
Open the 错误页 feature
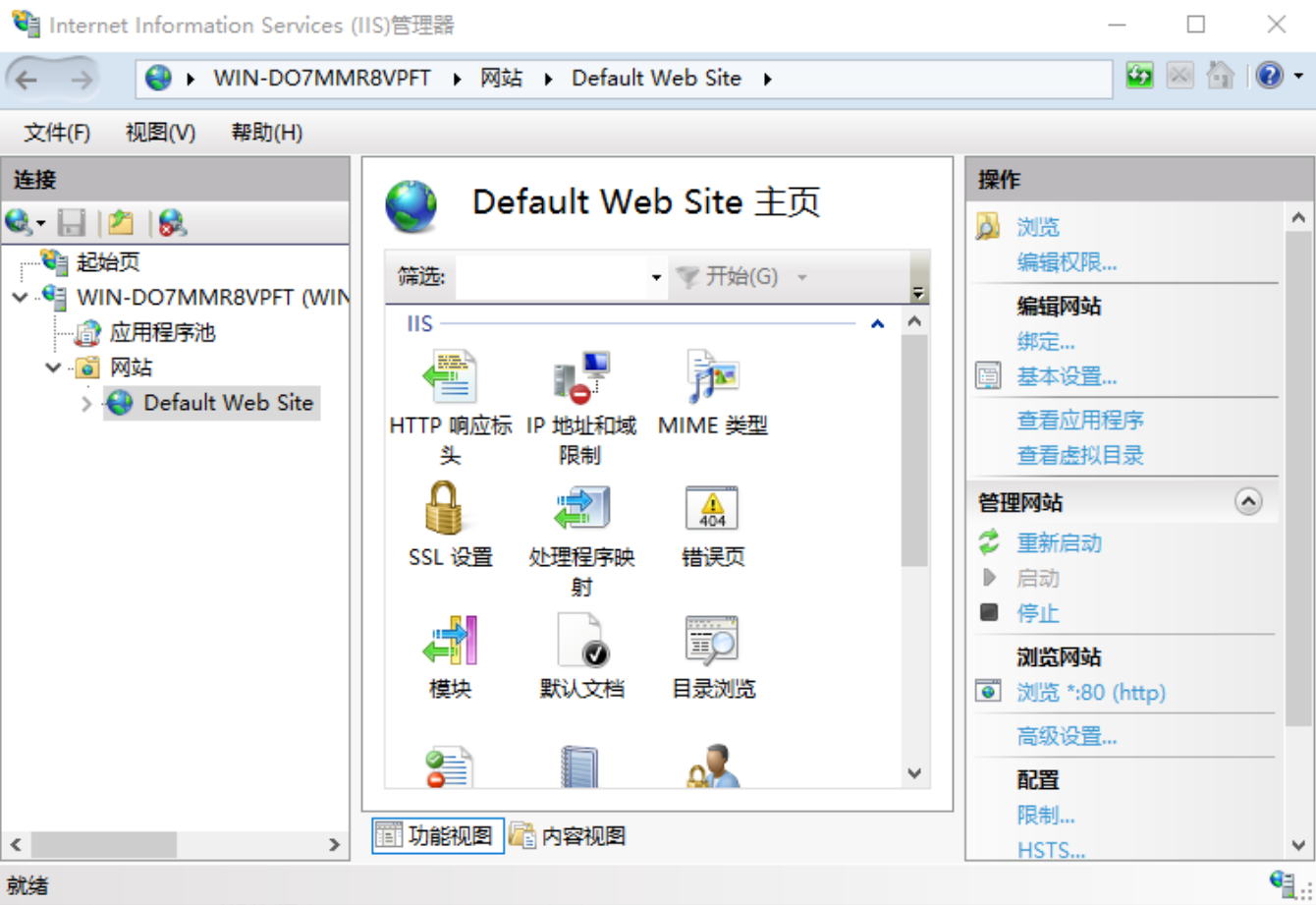pyautogui.click(x=713, y=526)
